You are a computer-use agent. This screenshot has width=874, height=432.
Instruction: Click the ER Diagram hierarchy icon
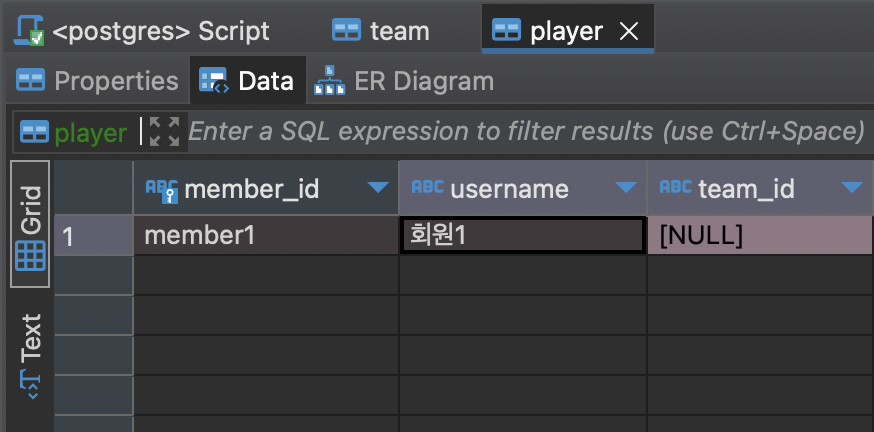click(329, 80)
